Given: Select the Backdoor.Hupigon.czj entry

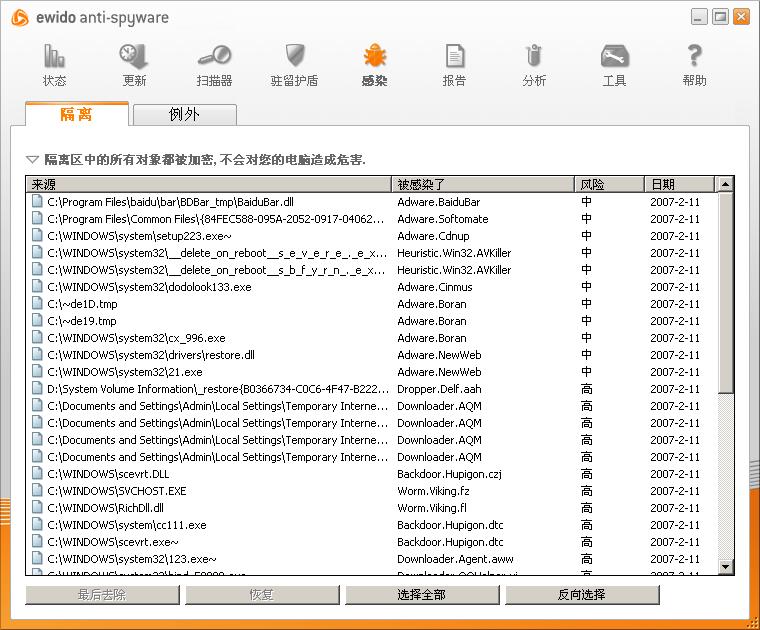Looking at the screenshot, I should click(449, 474).
